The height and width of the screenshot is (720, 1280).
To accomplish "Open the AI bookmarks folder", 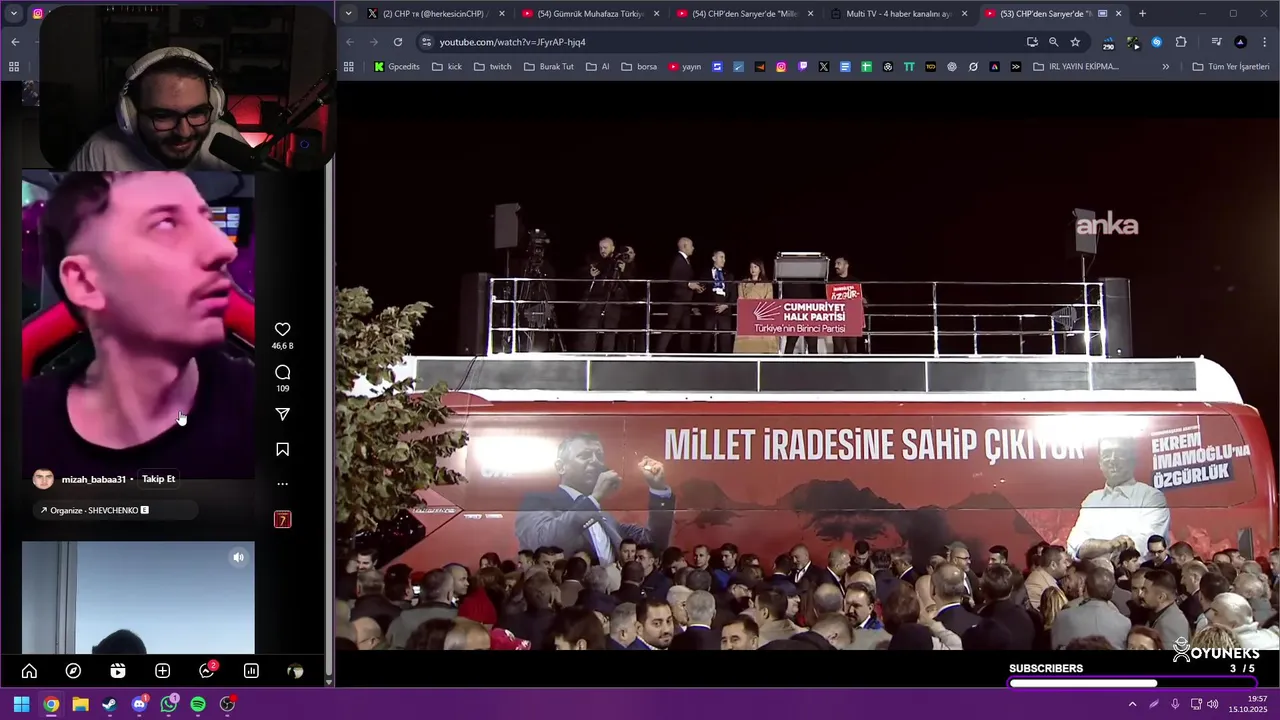I will 598,67.
